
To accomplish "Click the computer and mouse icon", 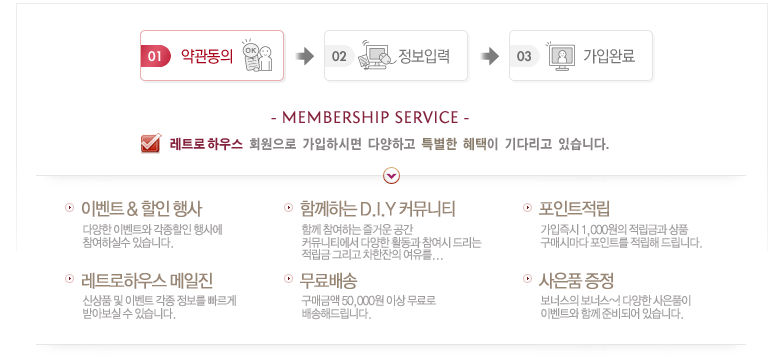I will 376,55.
